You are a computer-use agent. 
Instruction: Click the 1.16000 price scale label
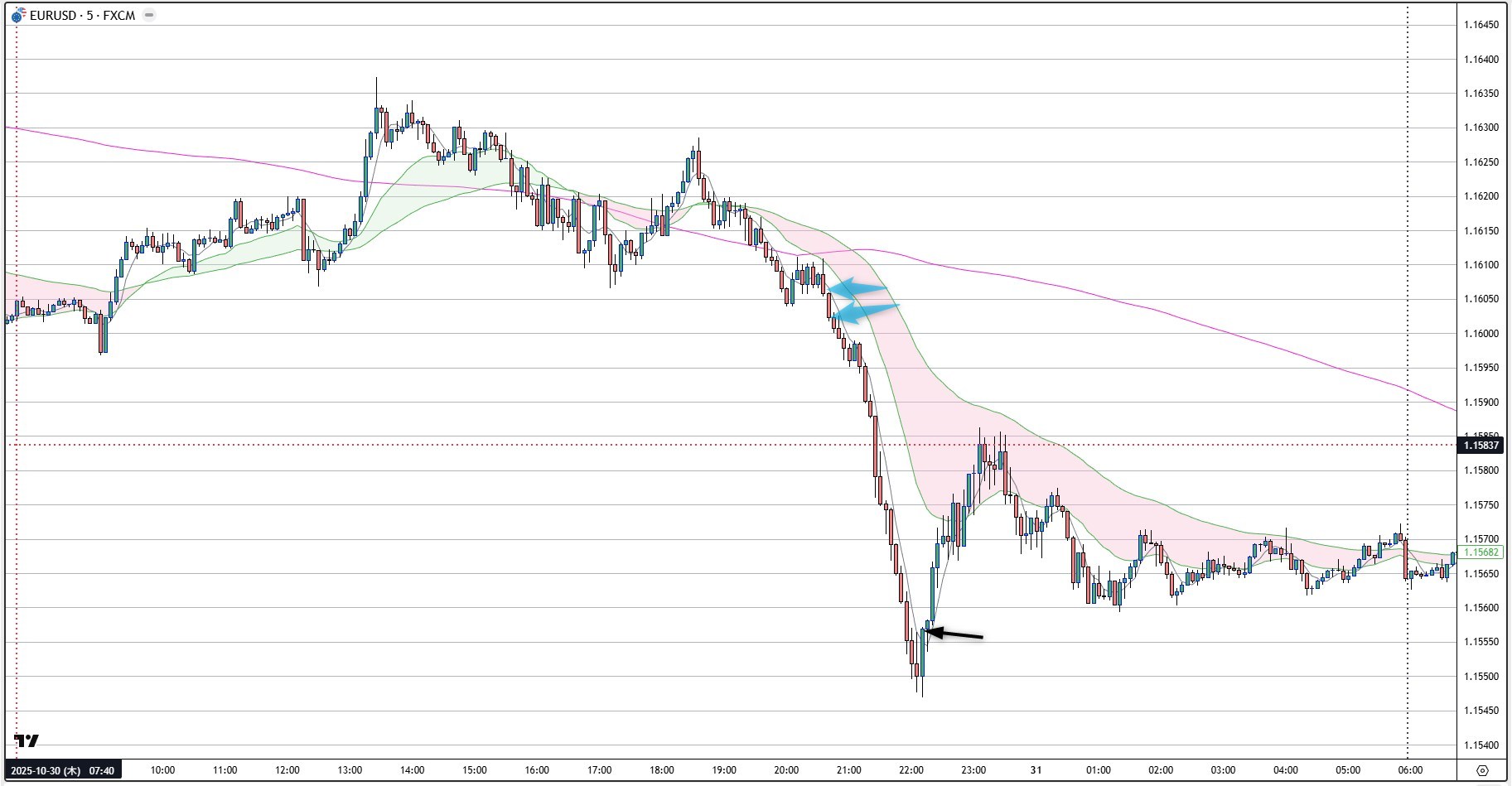(1481, 334)
